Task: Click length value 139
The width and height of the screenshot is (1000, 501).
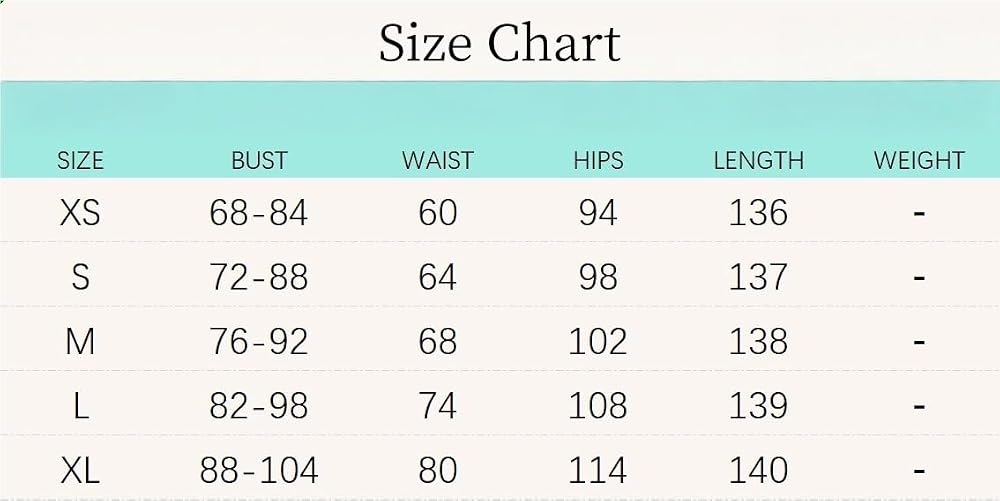Action: 758,406
